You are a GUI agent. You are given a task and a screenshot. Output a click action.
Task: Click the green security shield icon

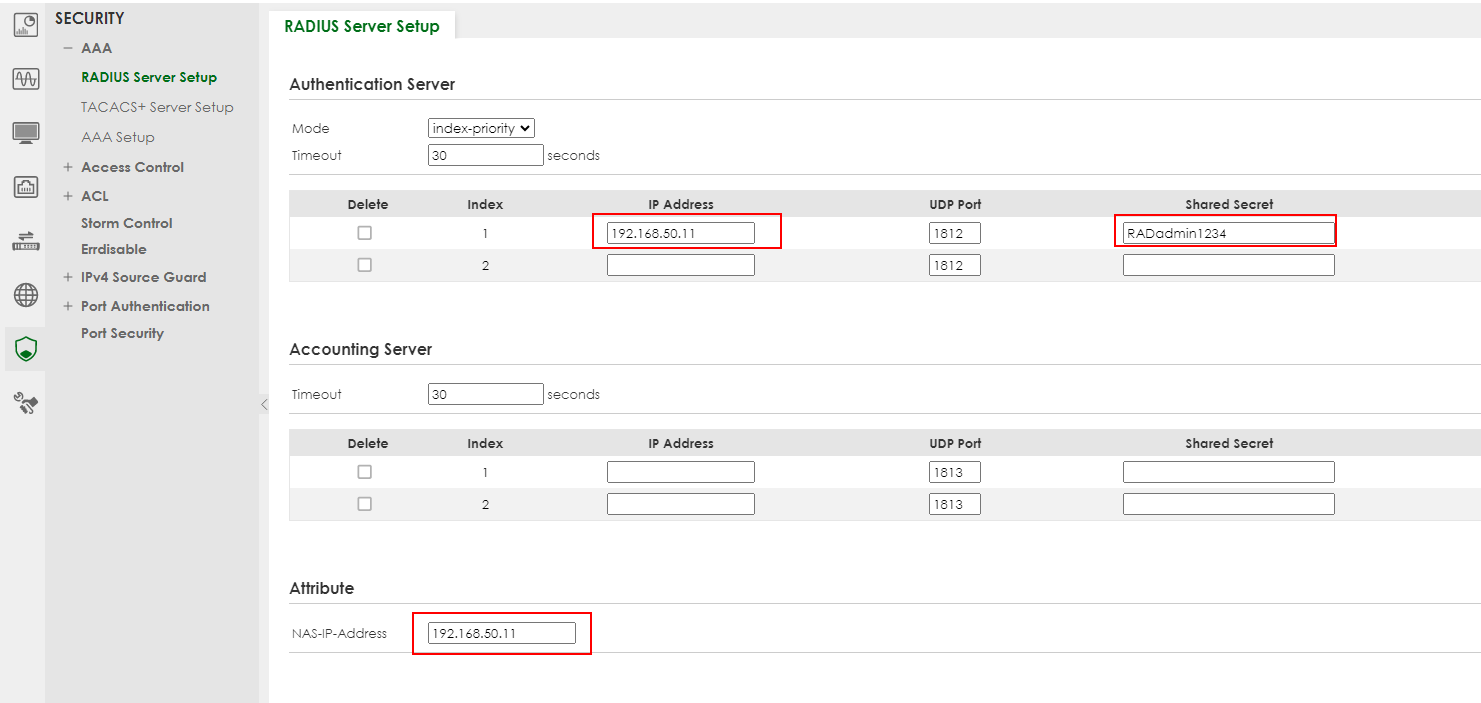click(x=25, y=349)
